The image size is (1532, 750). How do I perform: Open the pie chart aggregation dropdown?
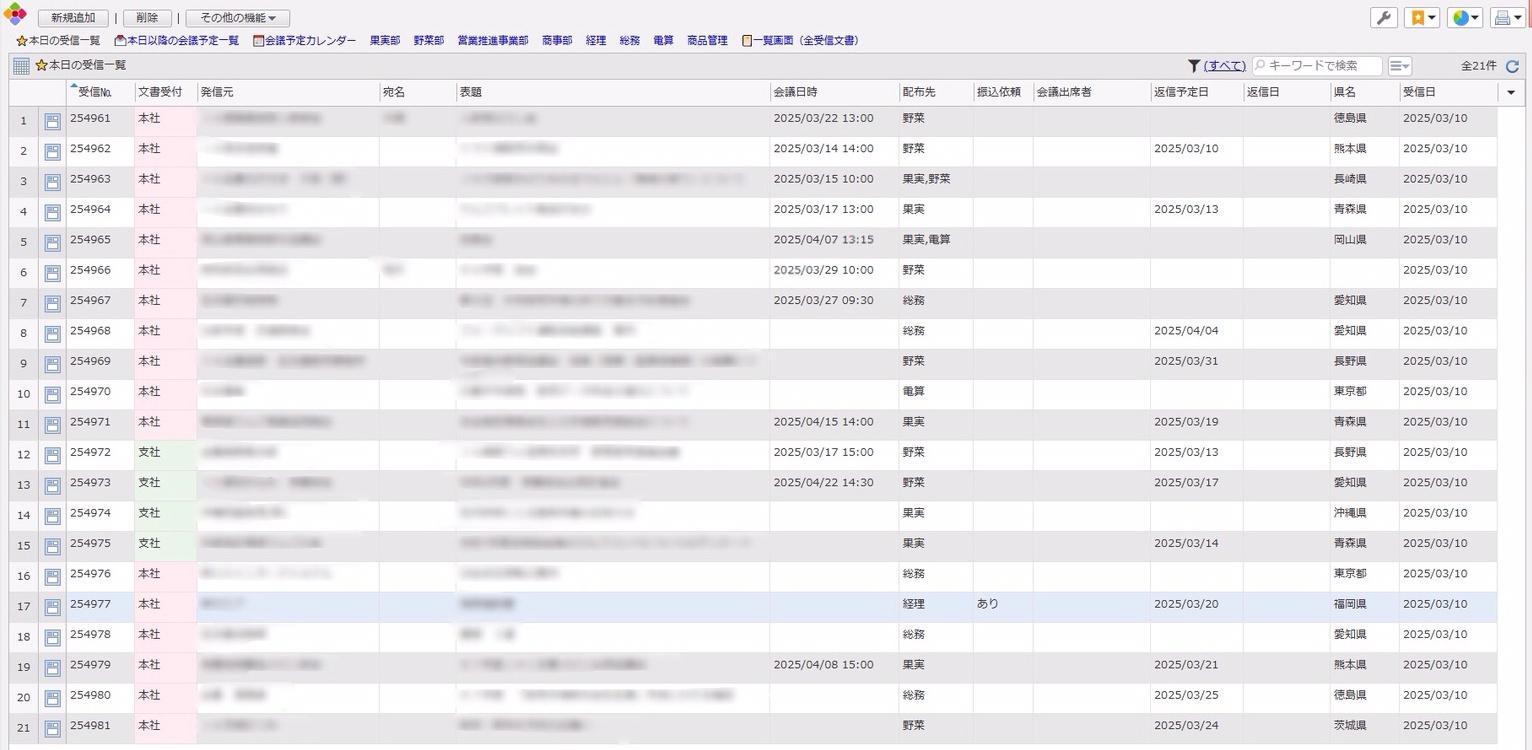pyautogui.click(x=1464, y=18)
